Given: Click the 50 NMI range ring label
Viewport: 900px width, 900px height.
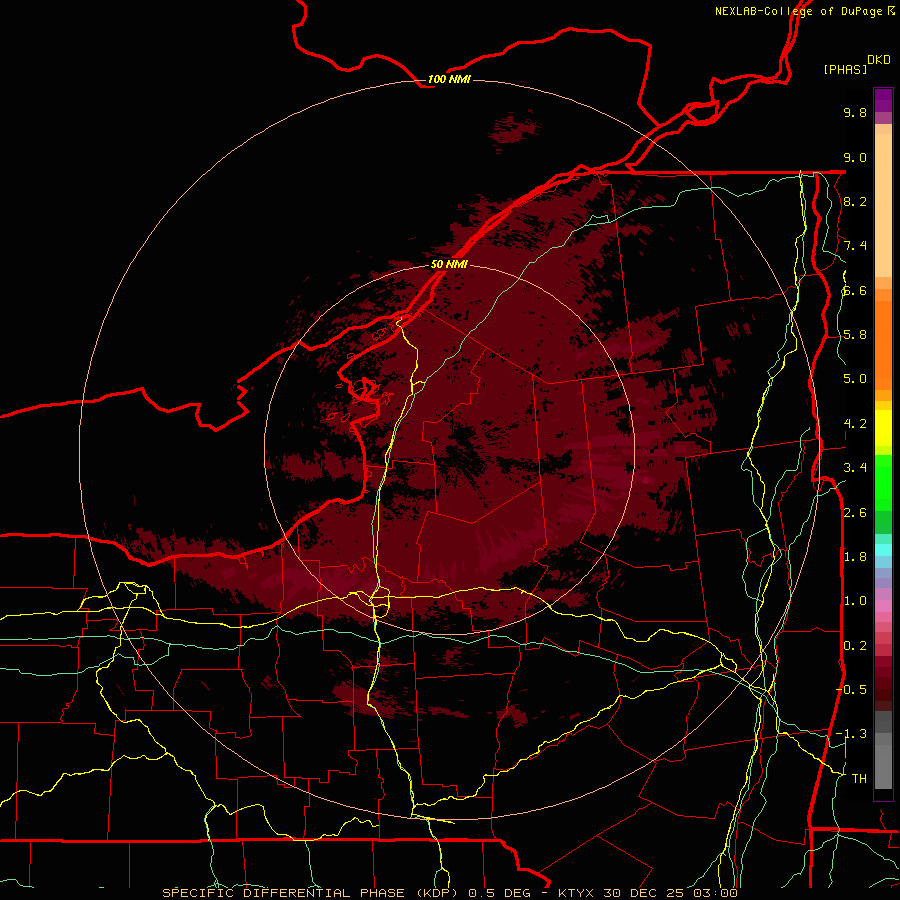Looking at the screenshot, I should 449,264.
